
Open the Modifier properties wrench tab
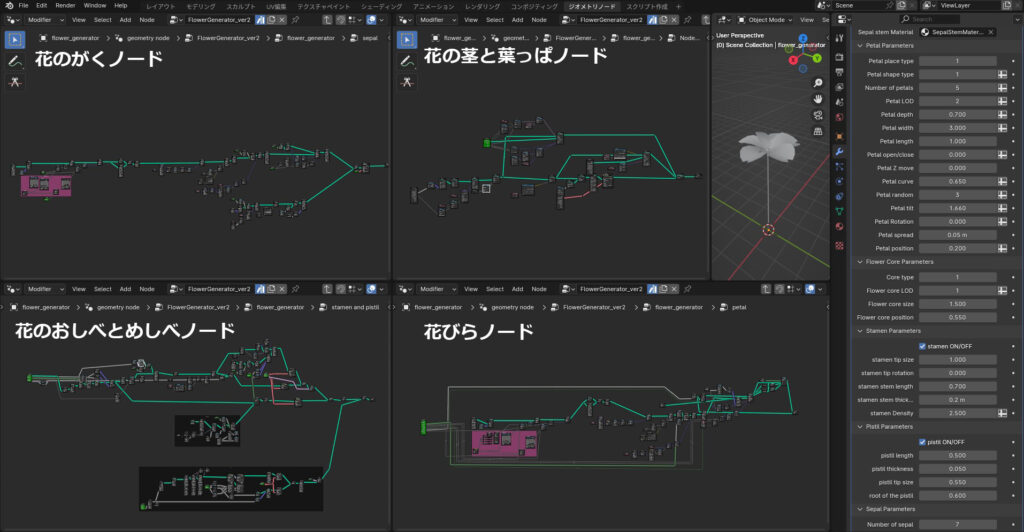coord(840,151)
